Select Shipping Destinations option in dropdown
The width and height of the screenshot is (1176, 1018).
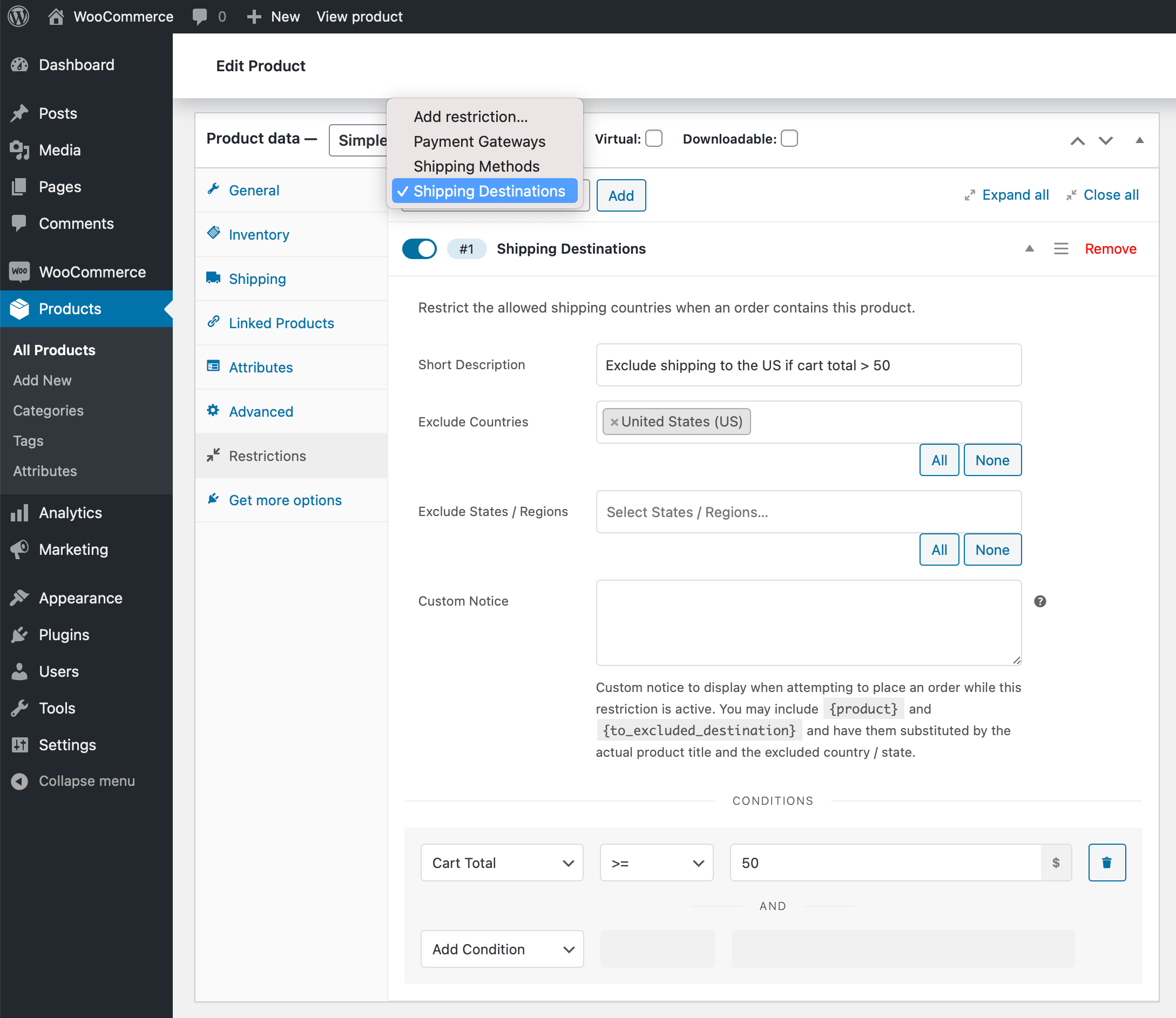(x=485, y=191)
